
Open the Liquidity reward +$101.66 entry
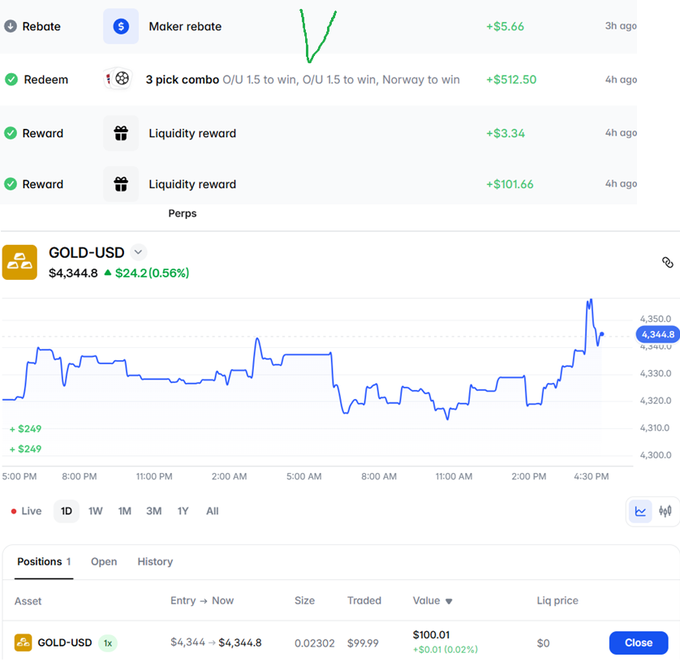click(x=318, y=184)
